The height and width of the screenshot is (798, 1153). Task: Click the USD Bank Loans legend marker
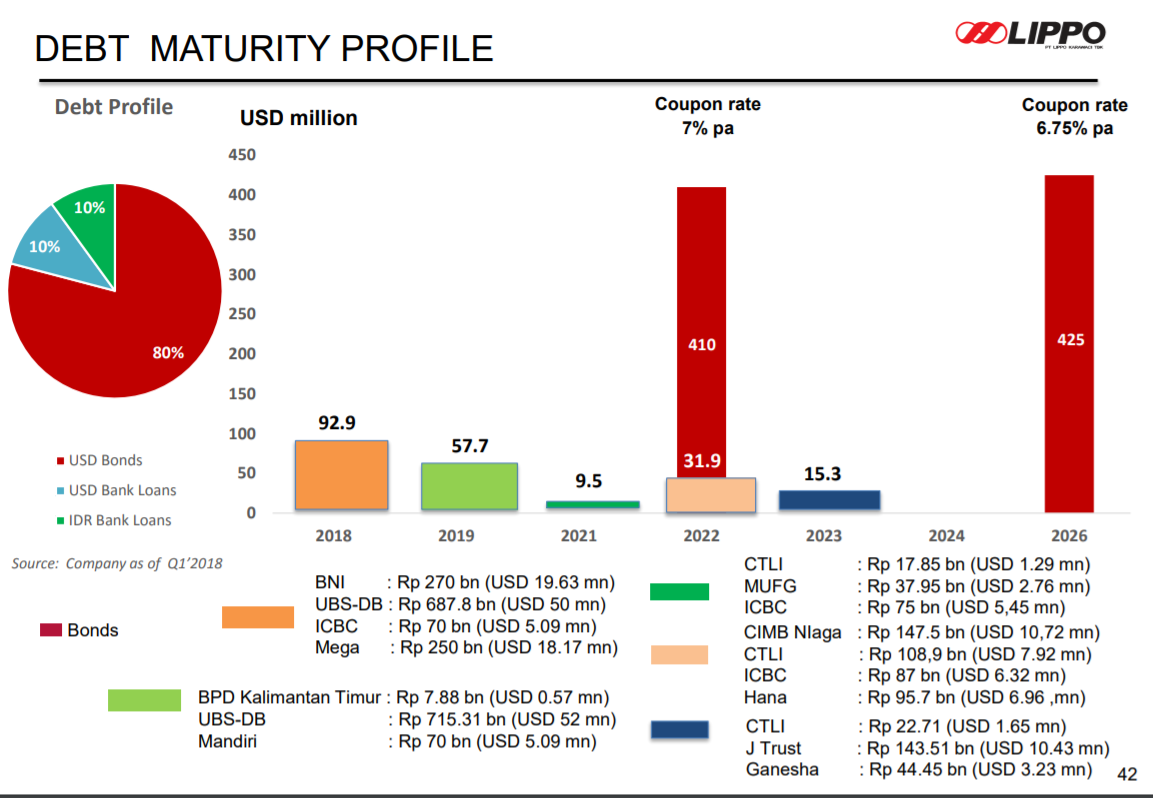(60, 491)
